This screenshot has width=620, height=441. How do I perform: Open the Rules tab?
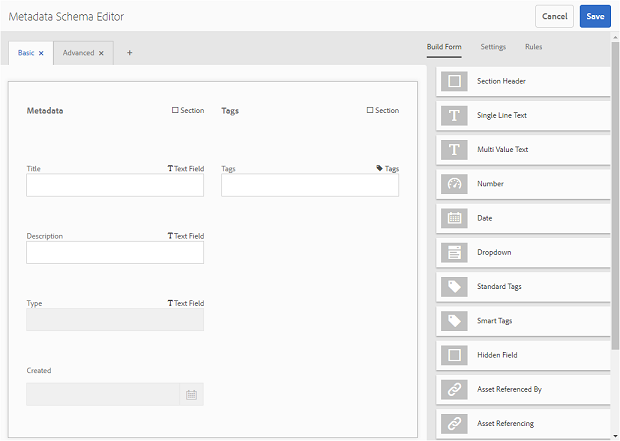[533, 47]
